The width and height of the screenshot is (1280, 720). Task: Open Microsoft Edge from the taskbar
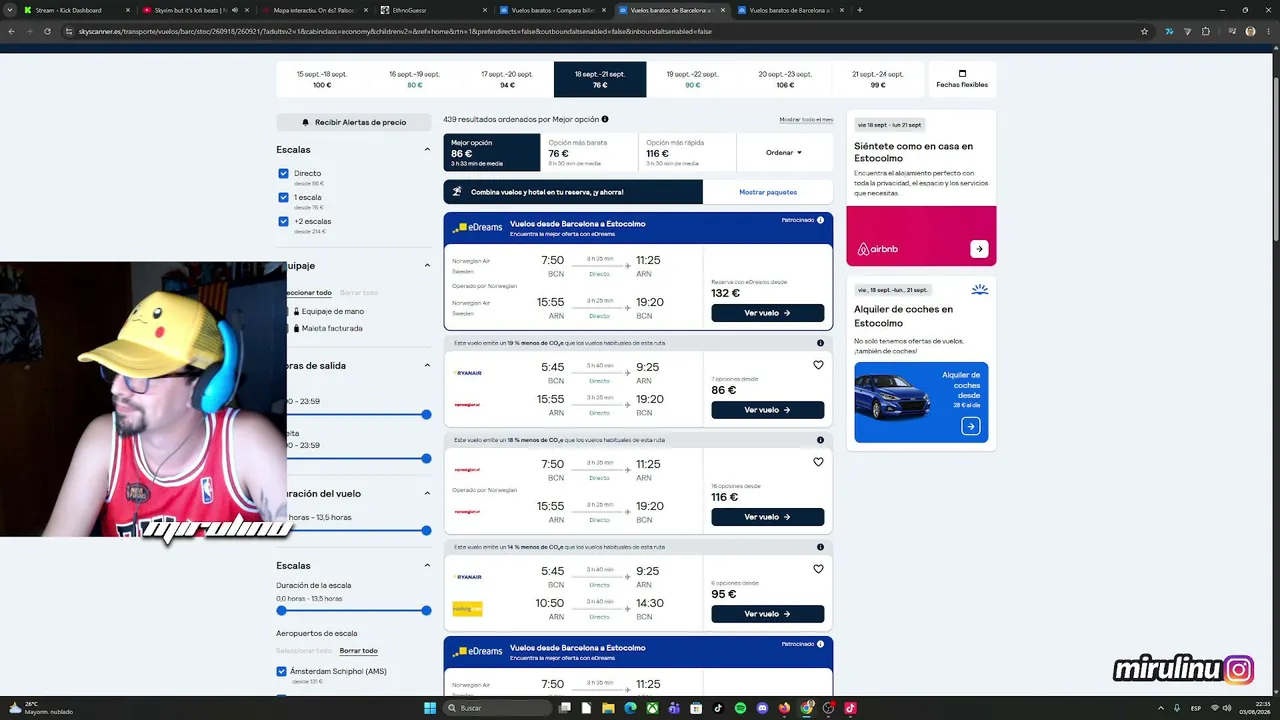630,708
